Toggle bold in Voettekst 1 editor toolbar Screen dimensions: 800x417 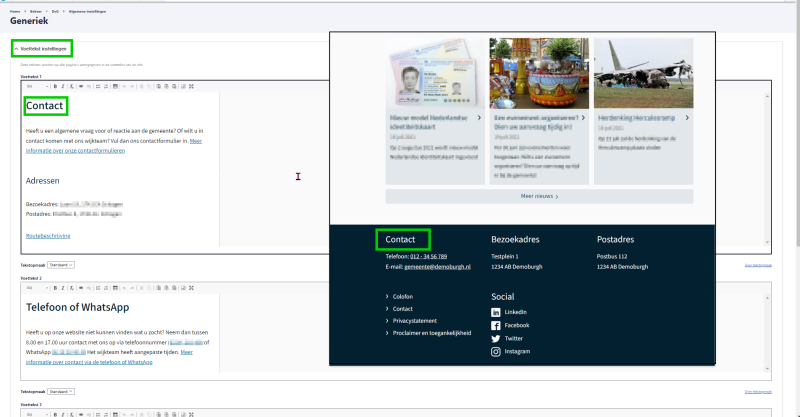point(54,86)
